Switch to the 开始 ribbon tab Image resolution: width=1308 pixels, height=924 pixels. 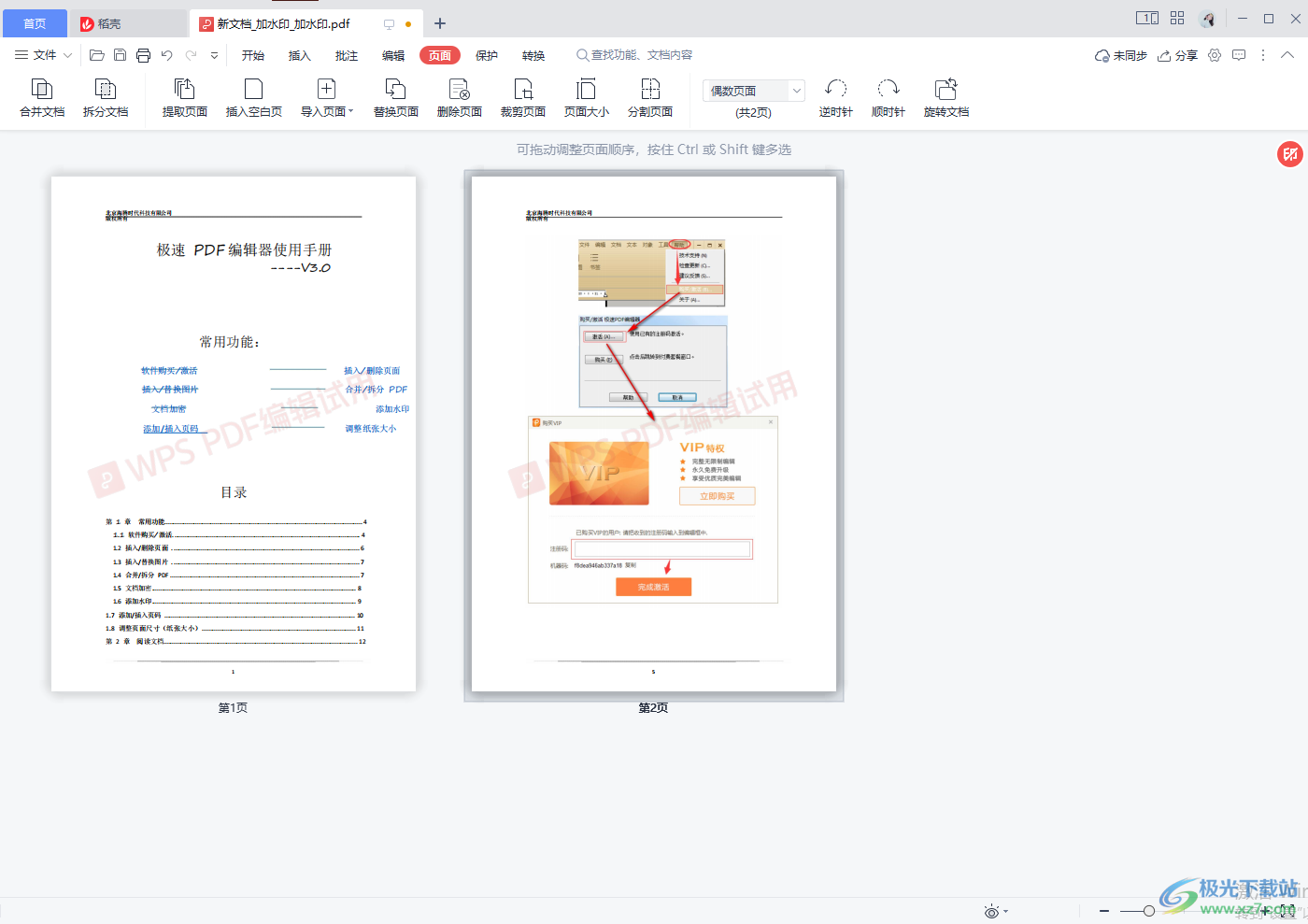pos(253,55)
